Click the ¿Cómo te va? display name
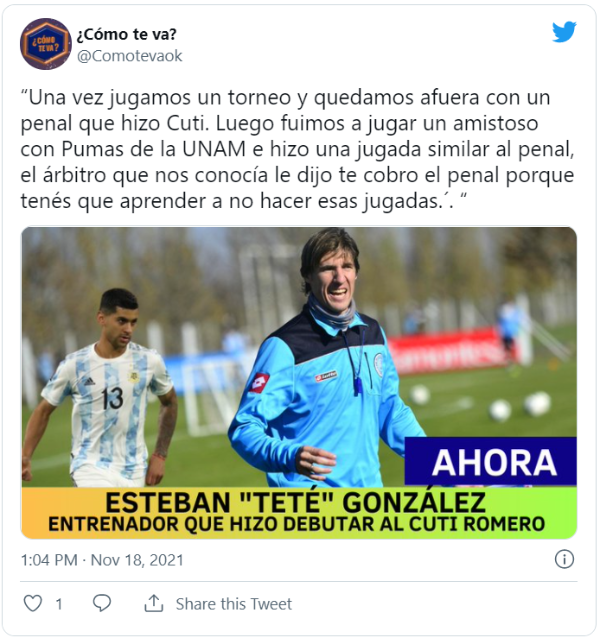This screenshot has height=638, width=600. [127, 35]
